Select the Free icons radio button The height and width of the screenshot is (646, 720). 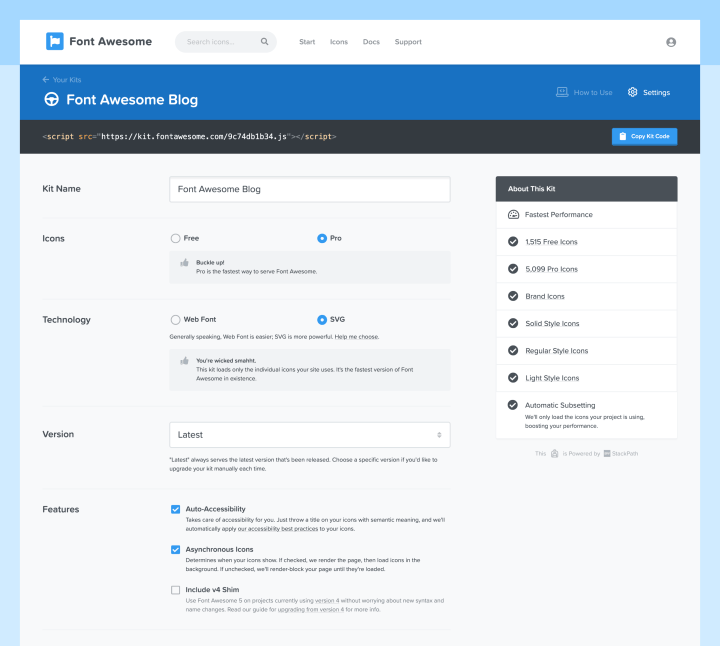[x=175, y=238]
